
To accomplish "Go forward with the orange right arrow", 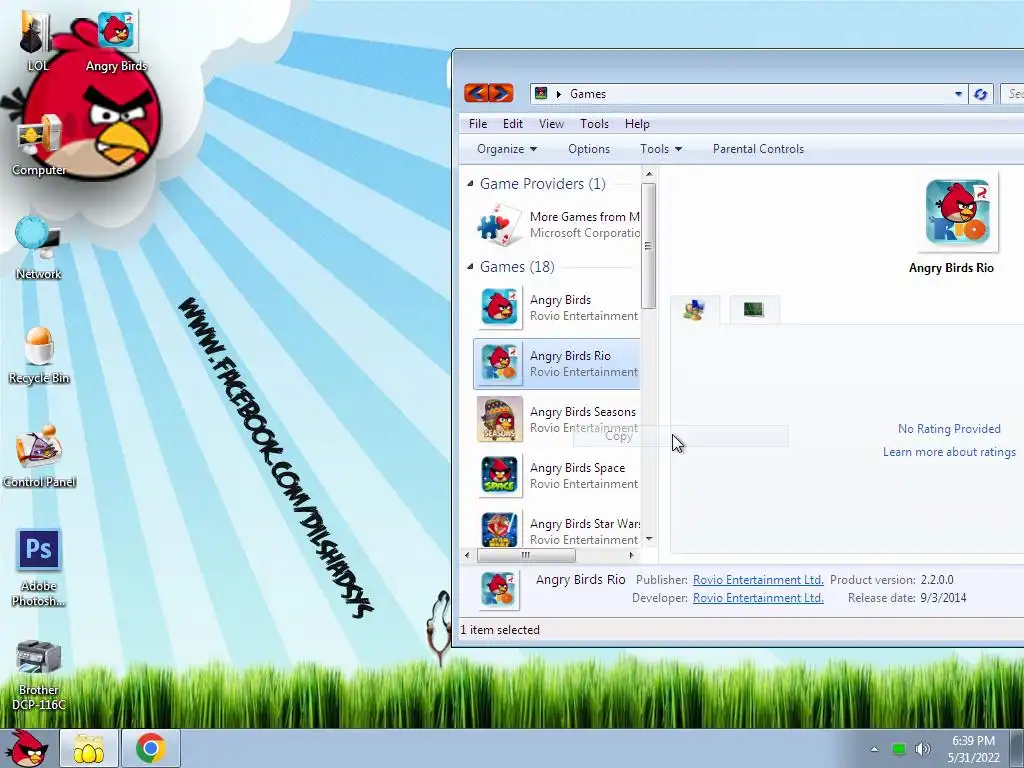I will tap(501, 93).
